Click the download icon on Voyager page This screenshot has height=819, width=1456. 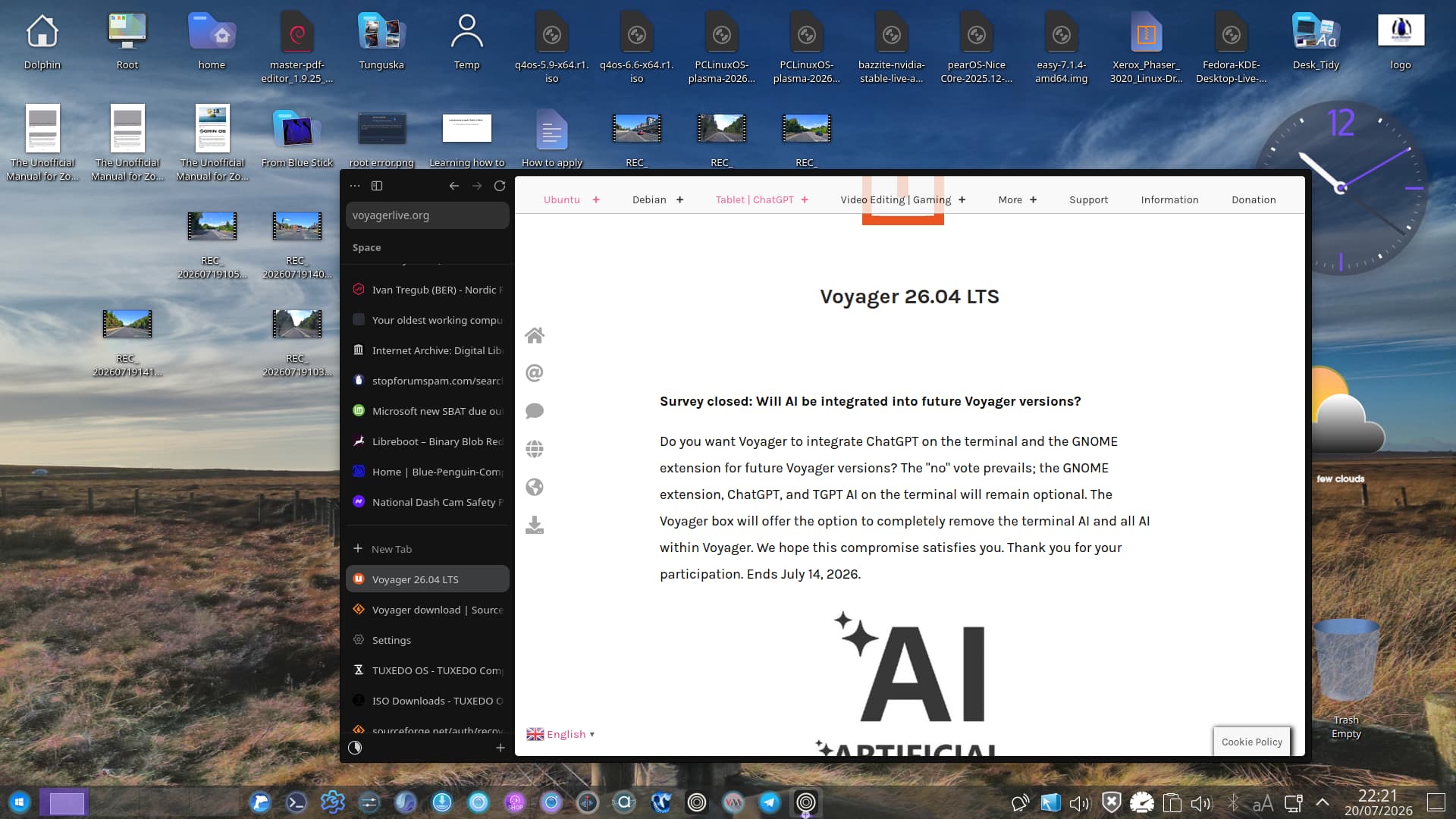pyautogui.click(x=535, y=525)
